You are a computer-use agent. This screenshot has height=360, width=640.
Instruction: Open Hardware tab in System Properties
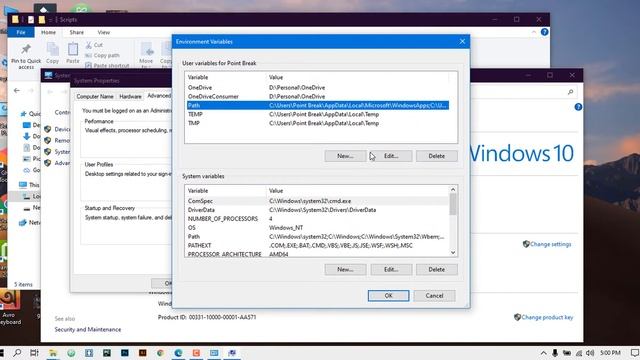coord(130,96)
